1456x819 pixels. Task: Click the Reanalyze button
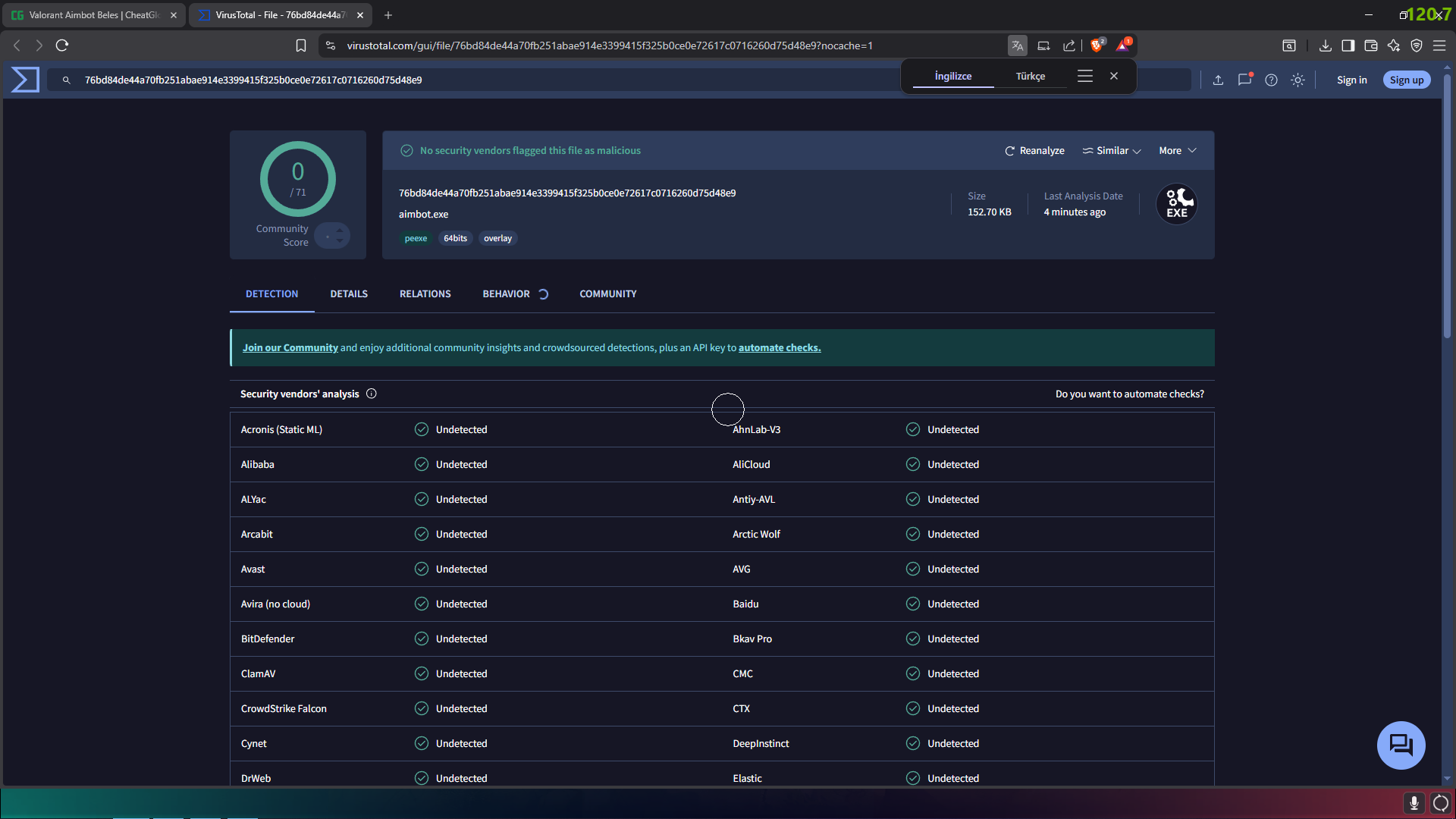coord(1034,150)
